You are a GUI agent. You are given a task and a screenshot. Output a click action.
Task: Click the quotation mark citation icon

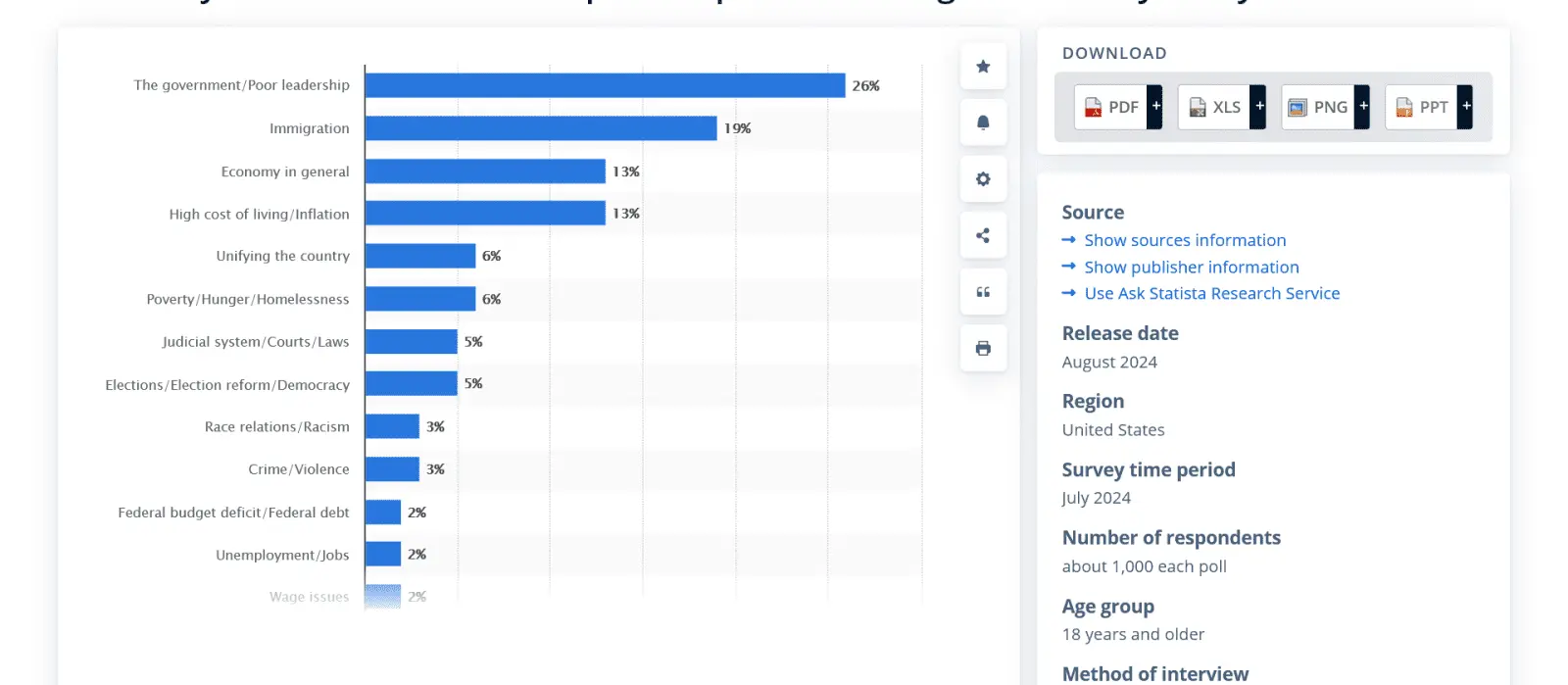coord(983,292)
